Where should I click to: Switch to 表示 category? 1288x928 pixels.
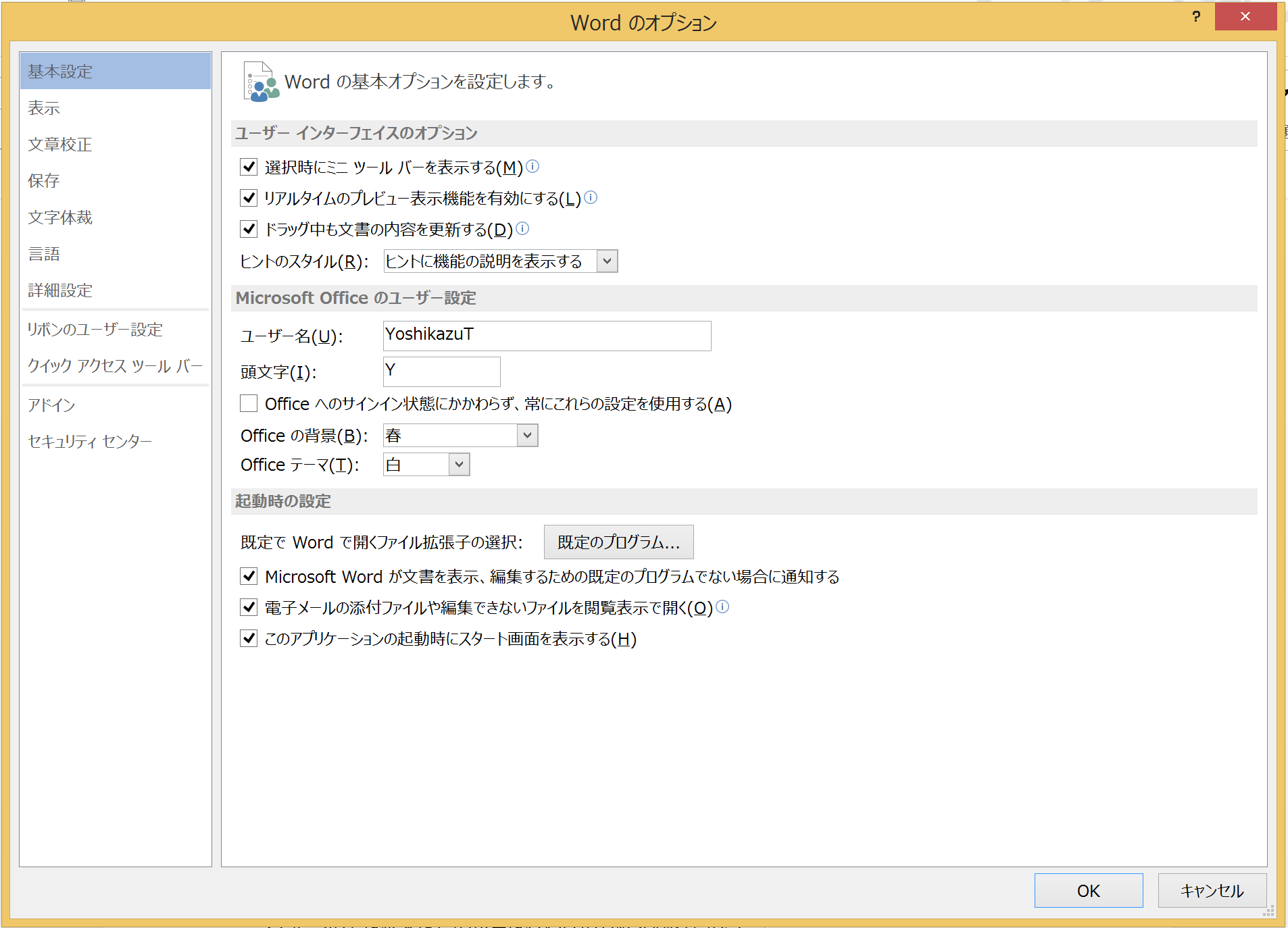coord(116,107)
